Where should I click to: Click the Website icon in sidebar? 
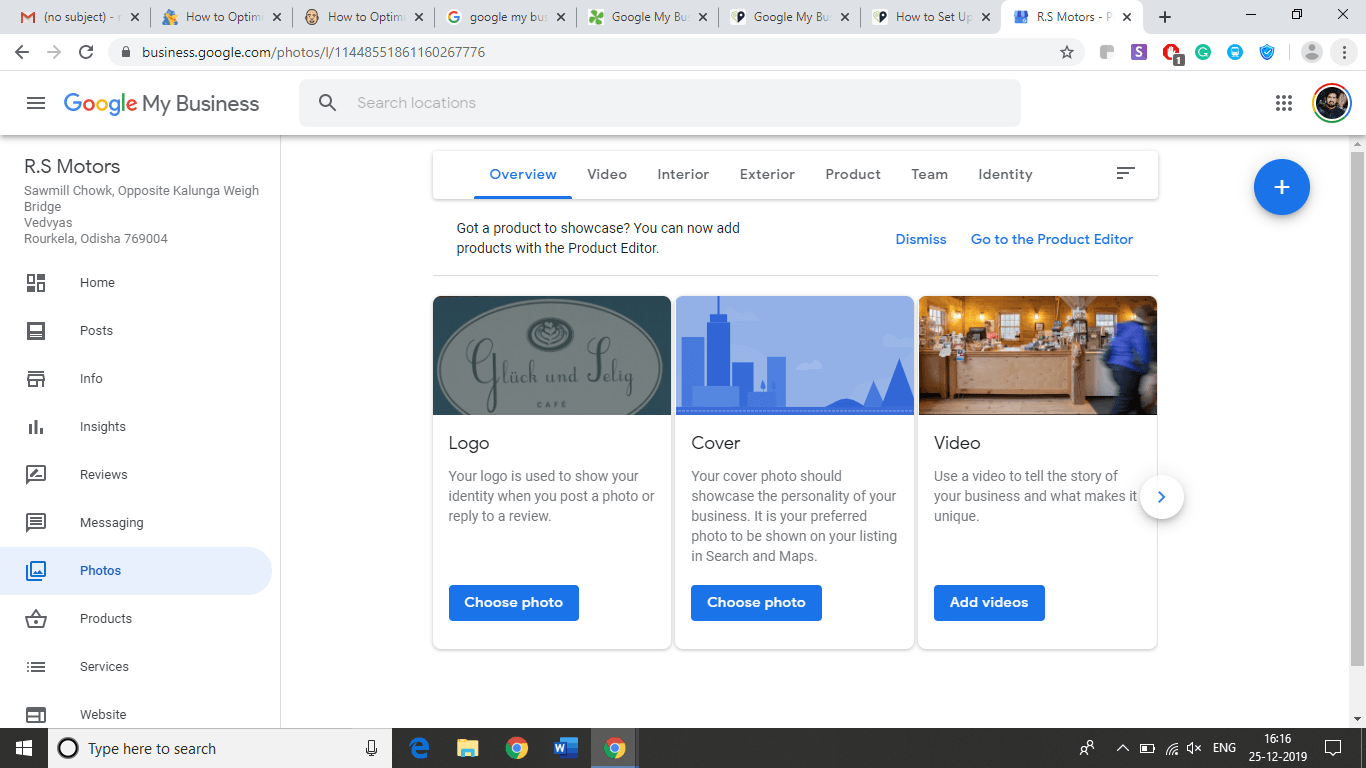[36, 715]
